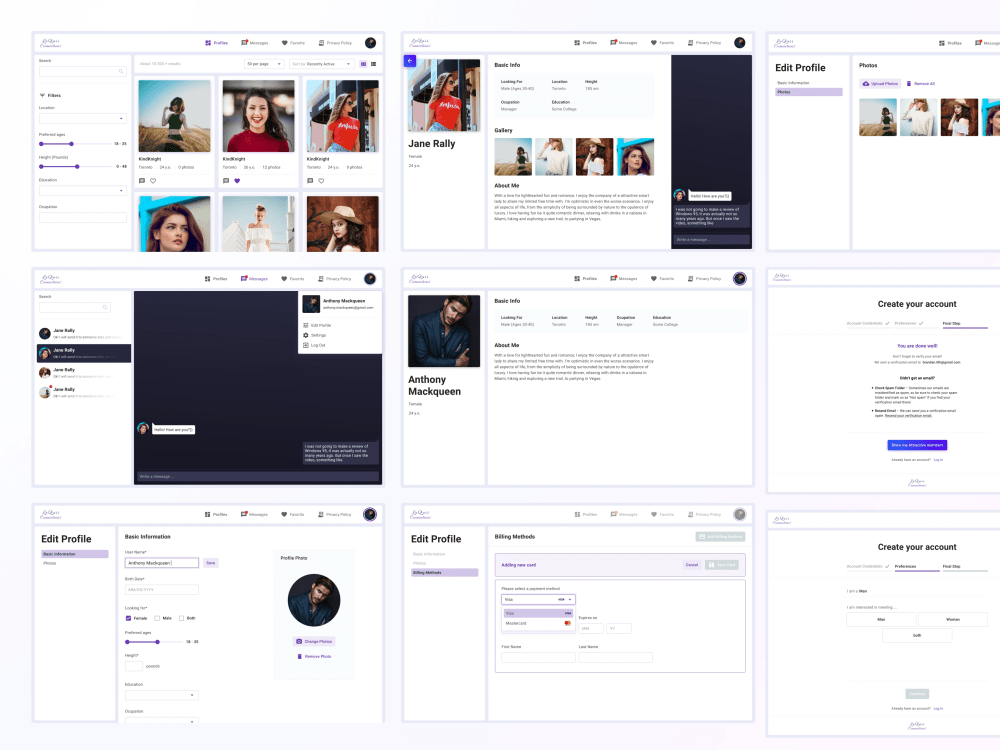The width and height of the screenshot is (1000, 750).
Task: Select Both on Create account Preferences step
Action: [x=917, y=635]
